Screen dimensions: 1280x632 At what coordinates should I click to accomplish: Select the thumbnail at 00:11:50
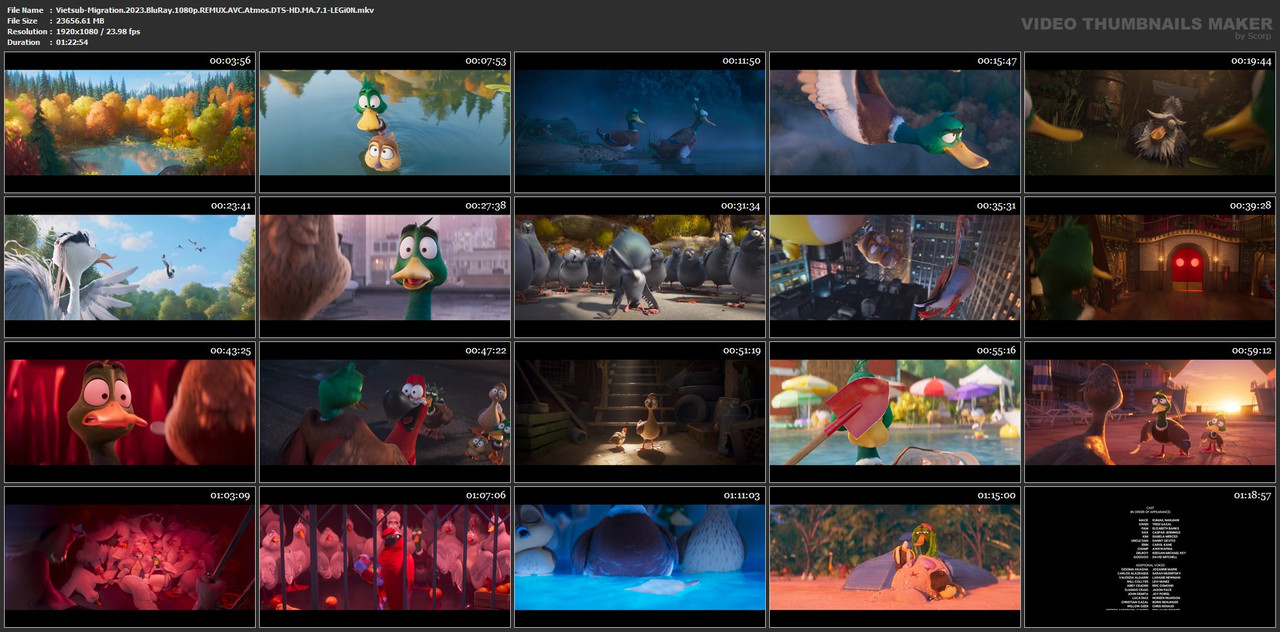click(x=640, y=122)
